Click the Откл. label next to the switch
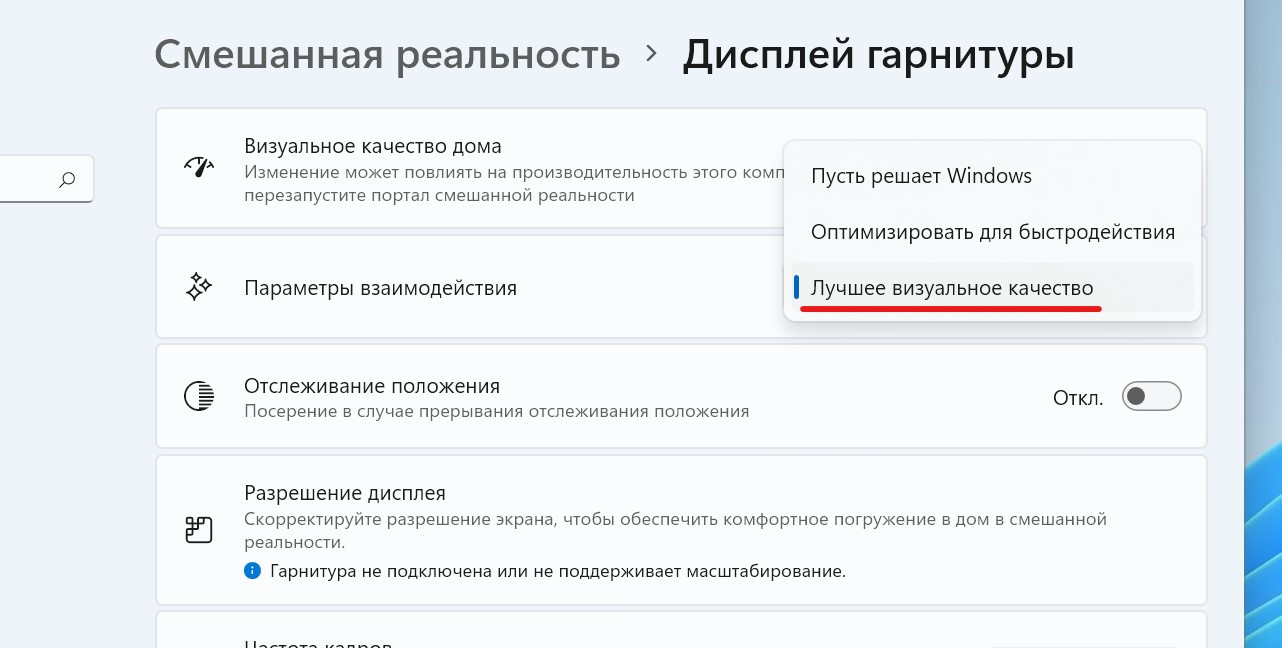This screenshot has height=648, width=1282. [x=1077, y=398]
